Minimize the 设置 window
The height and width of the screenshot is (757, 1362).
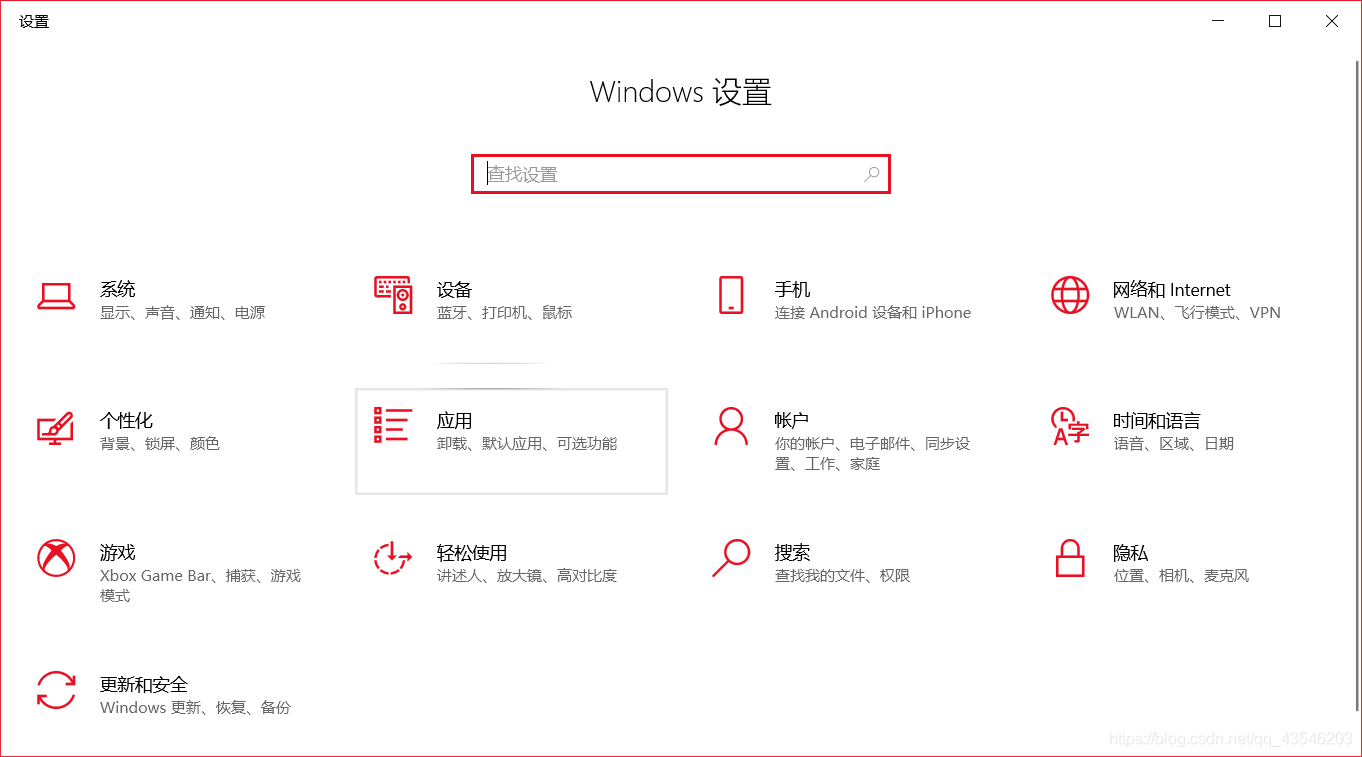(x=1218, y=21)
